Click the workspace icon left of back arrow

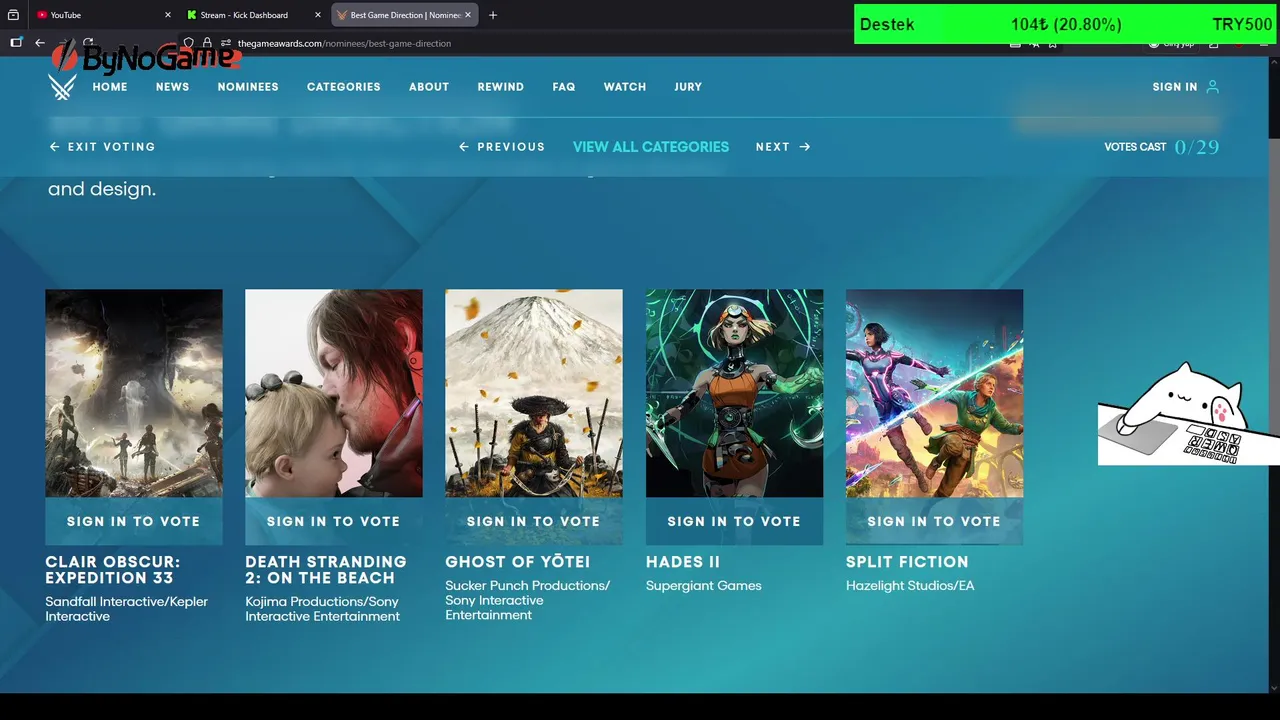(16, 43)
